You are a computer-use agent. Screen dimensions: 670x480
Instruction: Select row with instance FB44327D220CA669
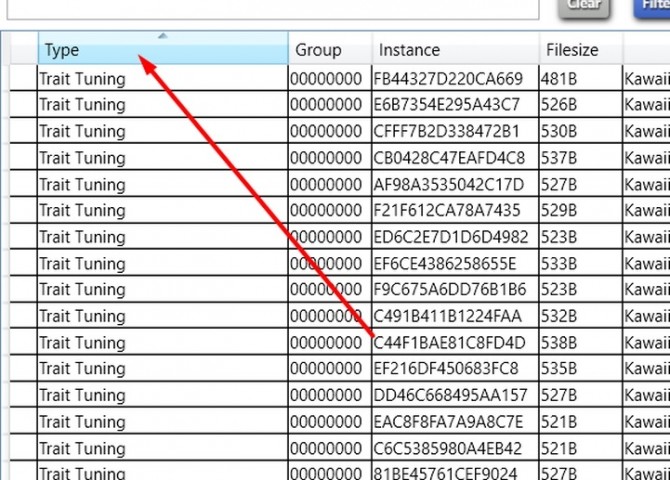(x=447, y=78)
